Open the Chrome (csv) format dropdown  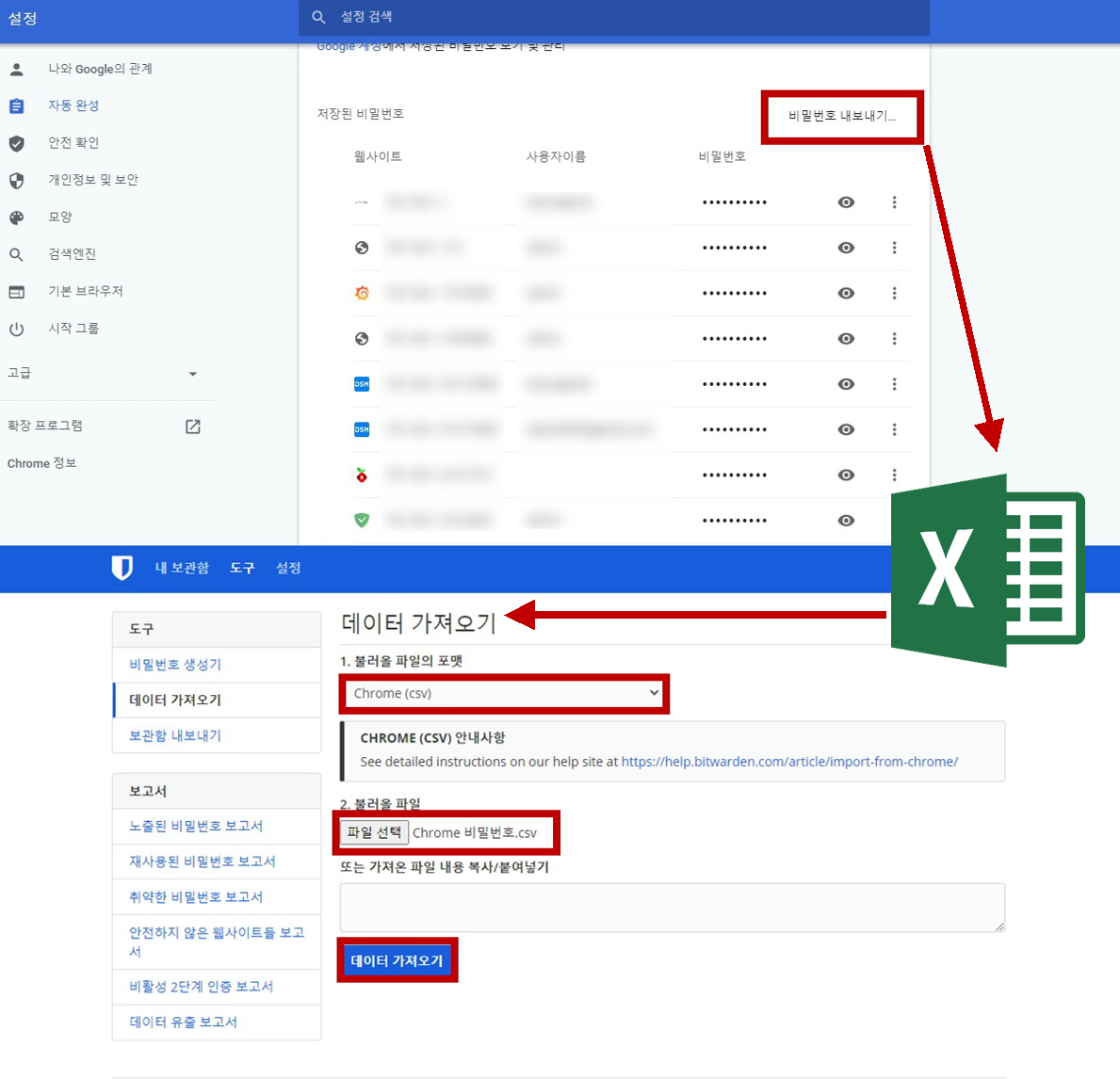tap(504, 693)
